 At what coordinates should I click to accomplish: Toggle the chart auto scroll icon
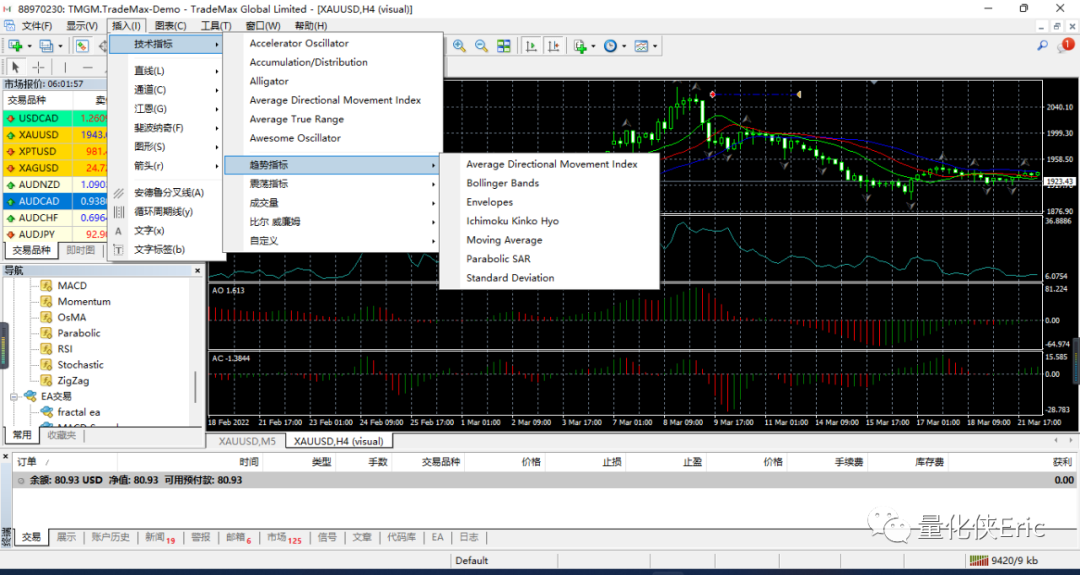point(532,46)
